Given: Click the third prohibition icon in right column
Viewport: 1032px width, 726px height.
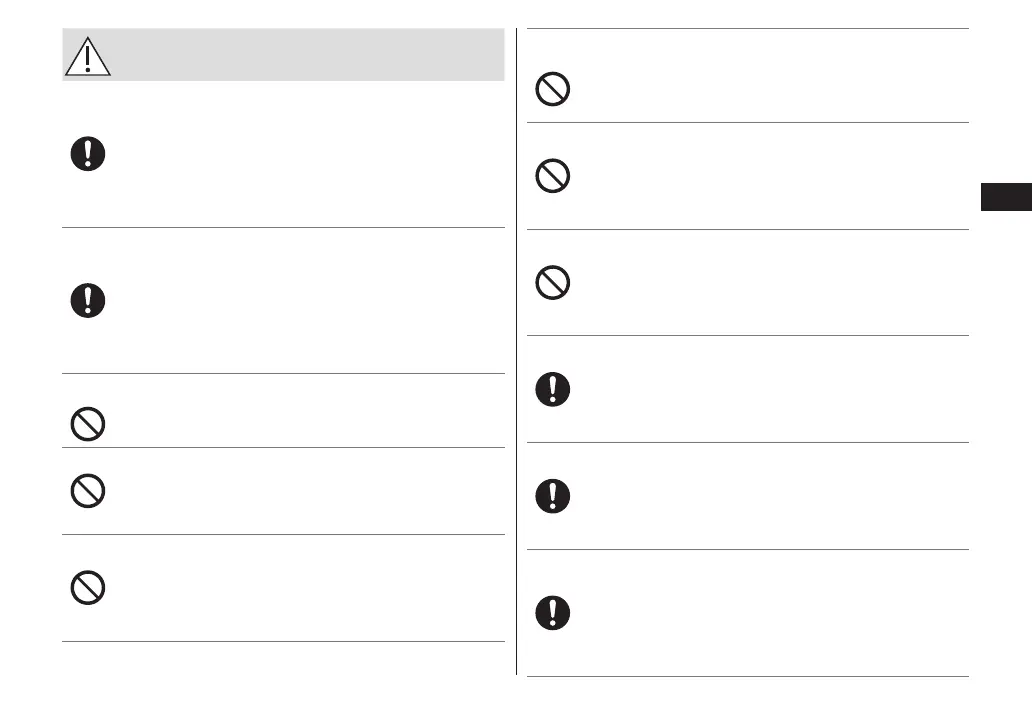Looking at the screenshot, I should tap(553, 284).
